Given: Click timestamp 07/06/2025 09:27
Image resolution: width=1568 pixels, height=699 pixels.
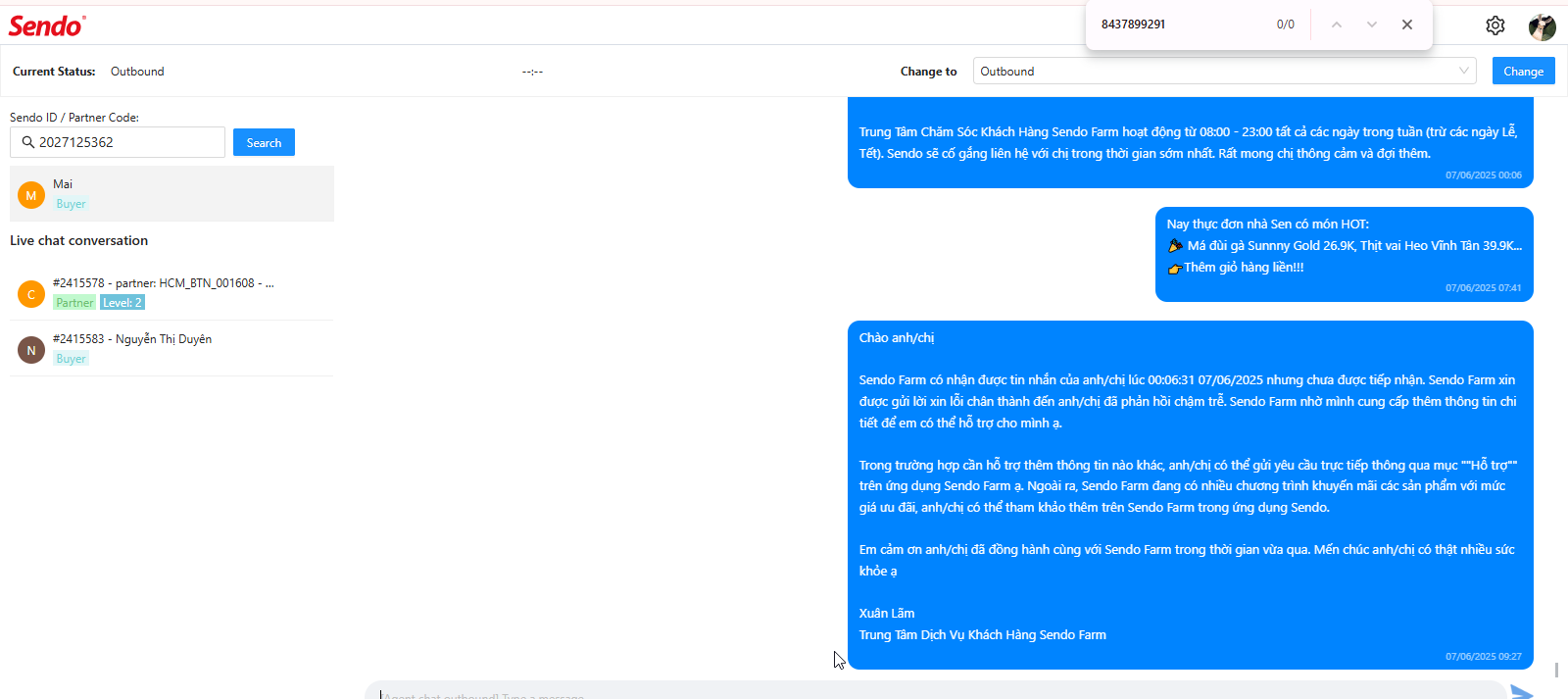Looking at the screenshot, I should coord(1483,657).
